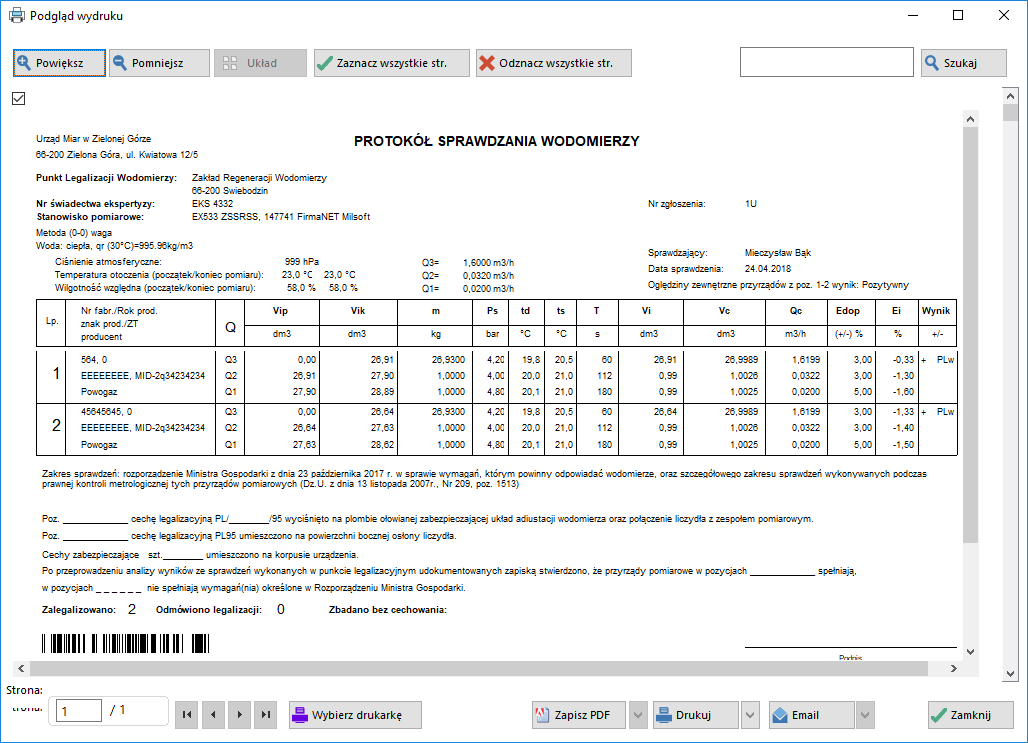Viewport: 1028px width, 743px height.
Task: Focus the search text field
Action: click(827, 62)
